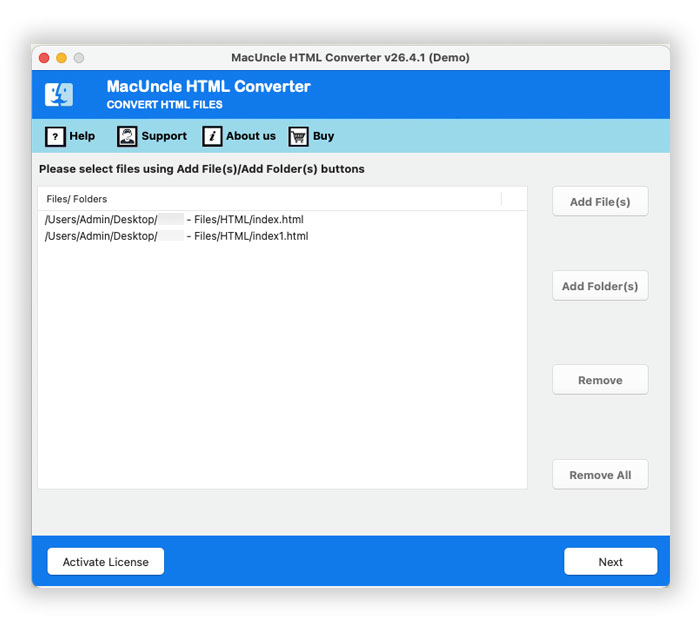Open the Help menu label
This screenshot has width=700, height=631.
pyautogui.click(x=82, y=136)
